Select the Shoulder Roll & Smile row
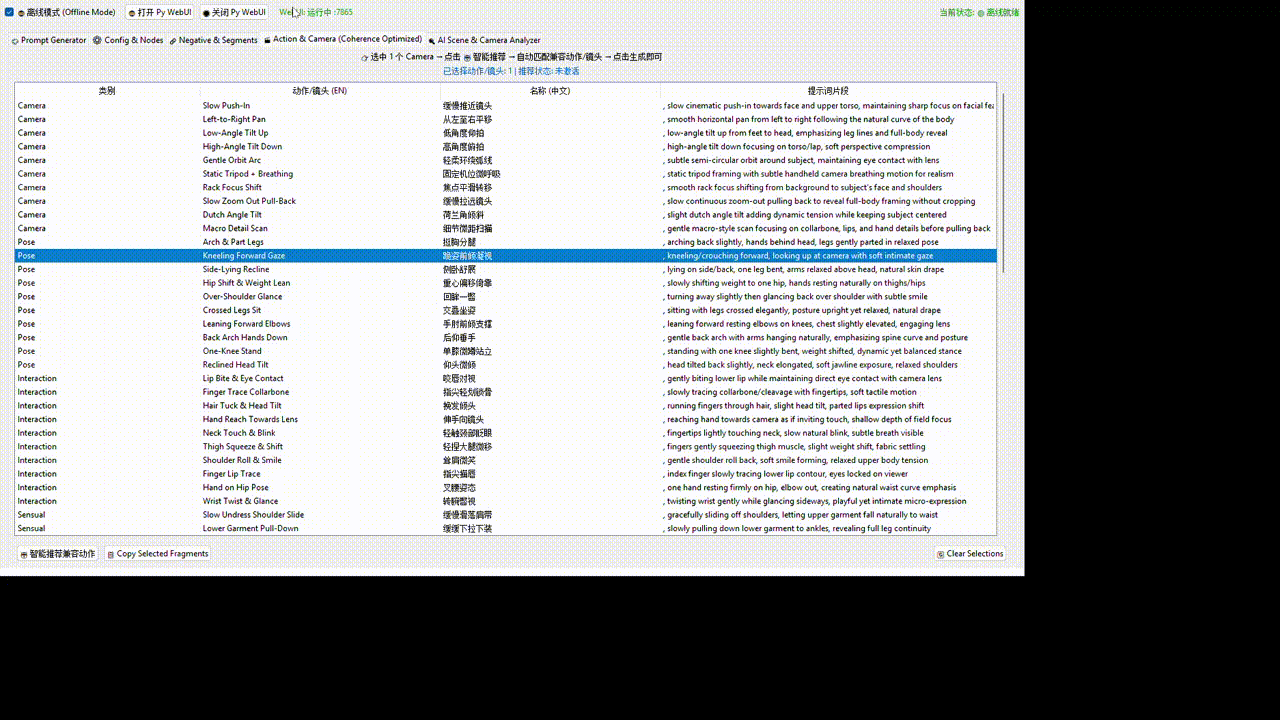The height and width of the screenshot is (720, 1280). 506,460
